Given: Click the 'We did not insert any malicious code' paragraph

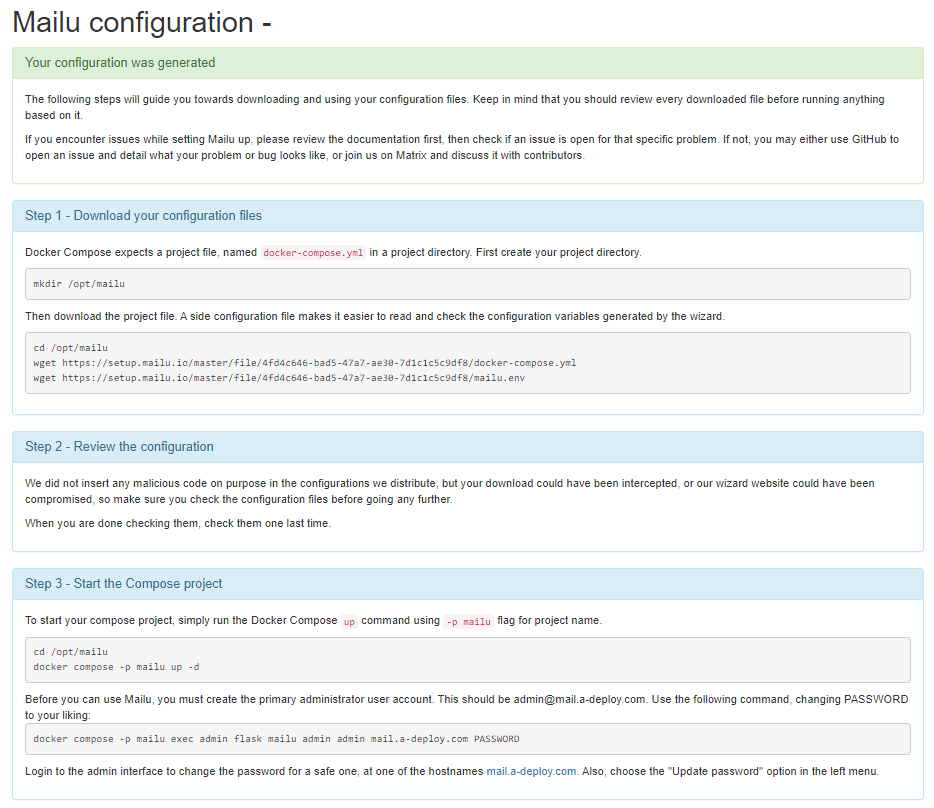Looking at the screenshot, I should pyautogui.click(x=450, y=491).
